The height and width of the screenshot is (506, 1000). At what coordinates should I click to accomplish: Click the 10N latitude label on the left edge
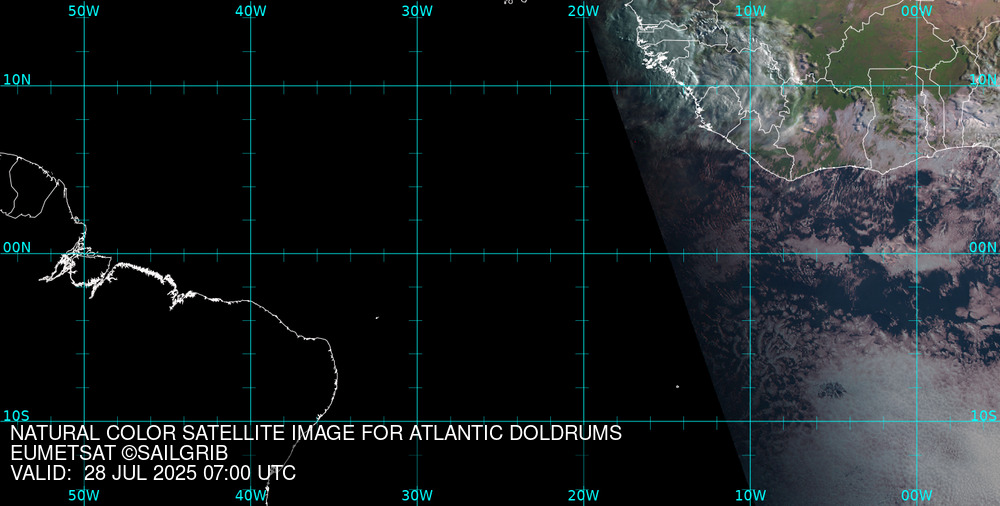tap(17, 80)
